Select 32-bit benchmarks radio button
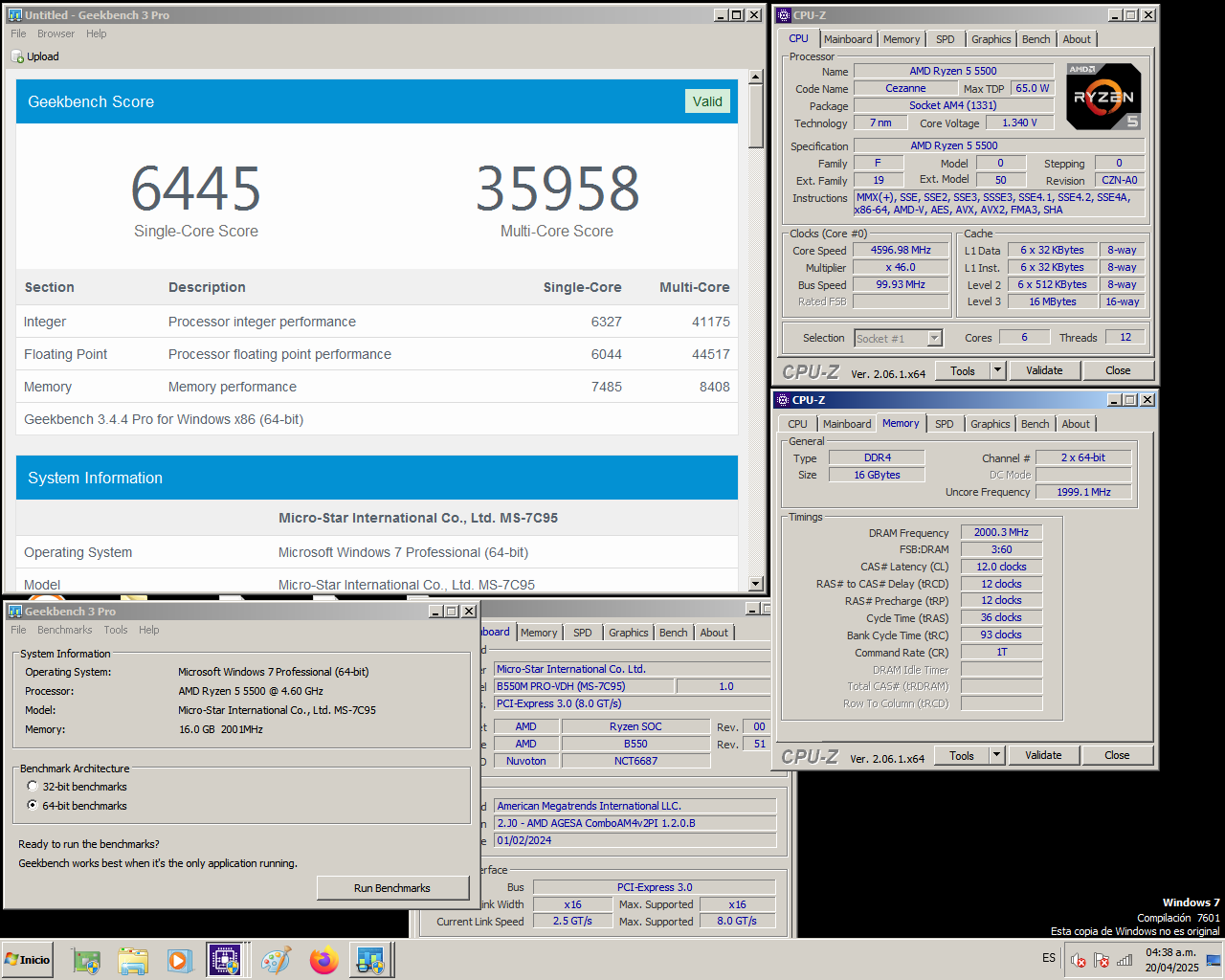 [x=33, y=787]
